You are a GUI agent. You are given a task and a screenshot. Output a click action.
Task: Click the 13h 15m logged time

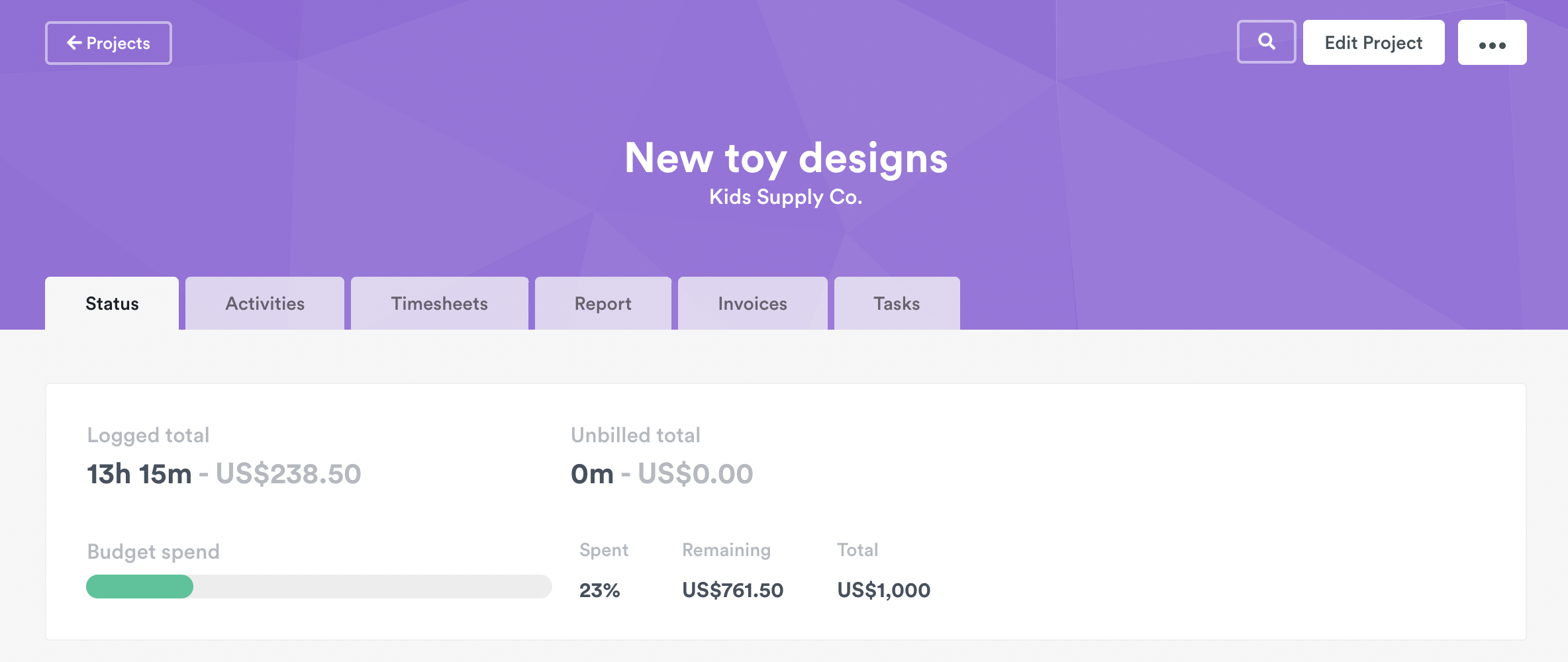pos(139,474)
